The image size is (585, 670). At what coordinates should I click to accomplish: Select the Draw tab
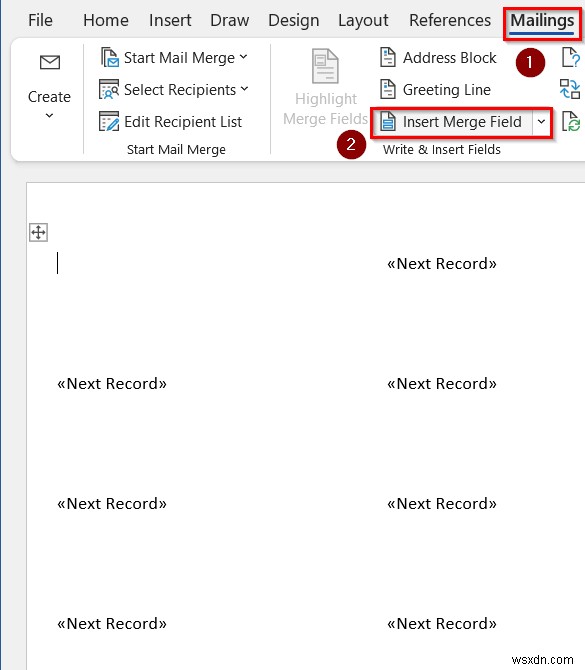229,20
